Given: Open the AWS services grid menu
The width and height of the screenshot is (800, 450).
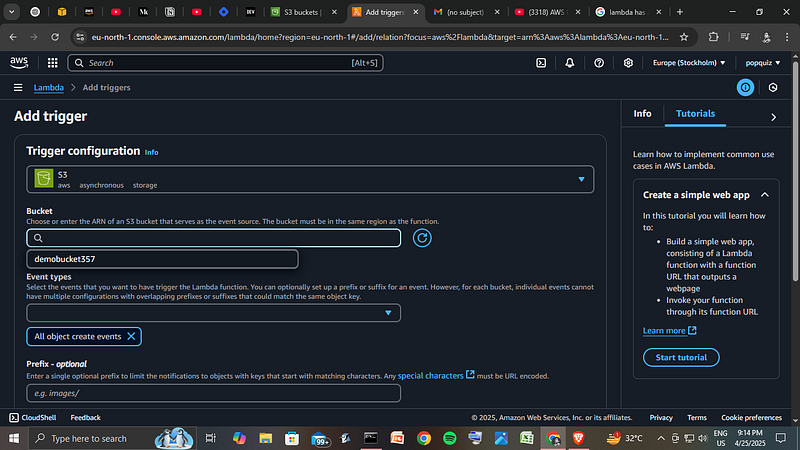Looking at the screenshot, I should point(53,63).
